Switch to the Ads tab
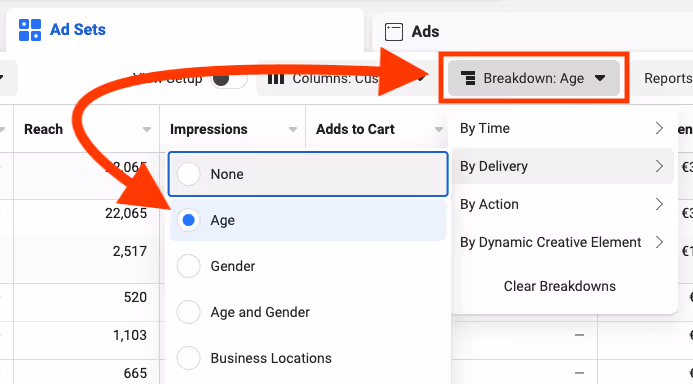Viewport: 693px width, 384px height. (532, 32)
